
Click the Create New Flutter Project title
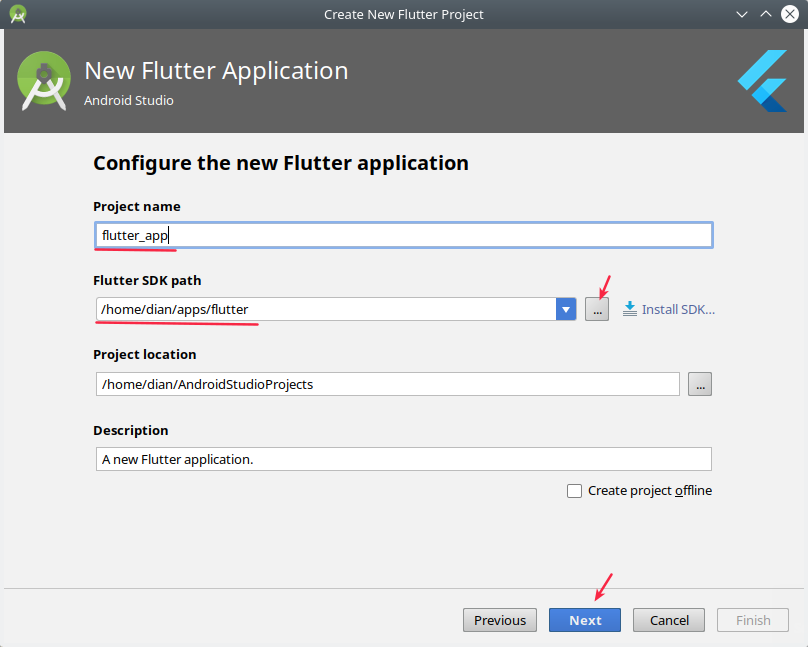click(403, 14)
